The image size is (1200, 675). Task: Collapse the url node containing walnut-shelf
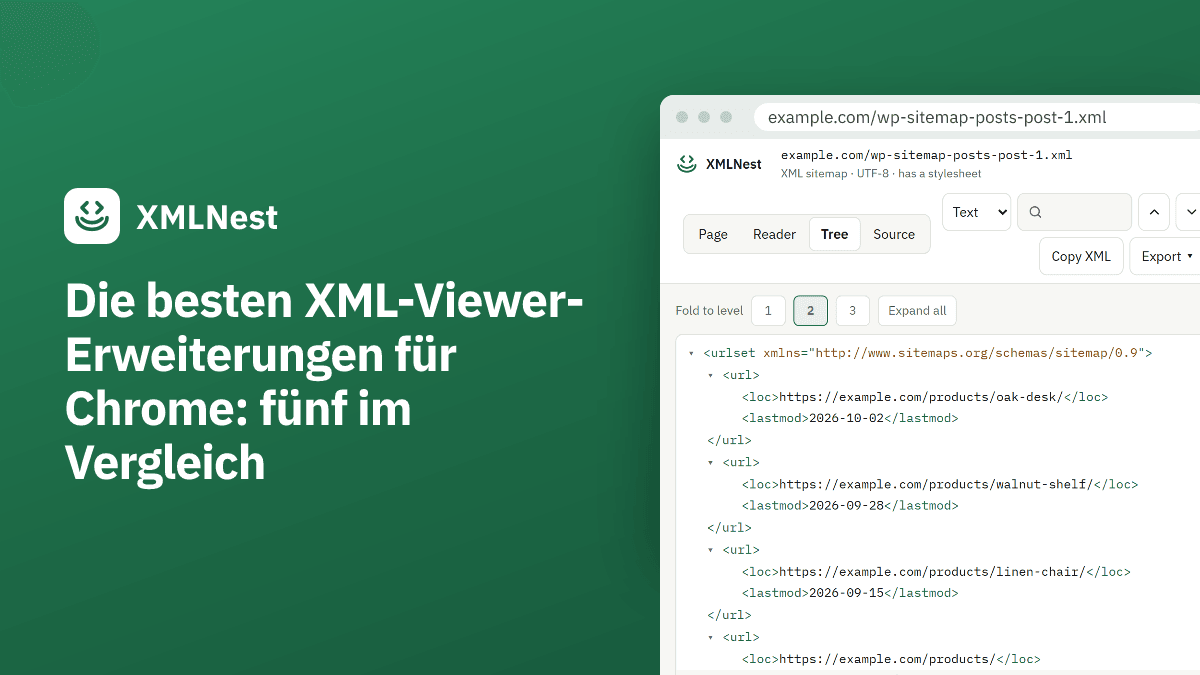(711, 463)
